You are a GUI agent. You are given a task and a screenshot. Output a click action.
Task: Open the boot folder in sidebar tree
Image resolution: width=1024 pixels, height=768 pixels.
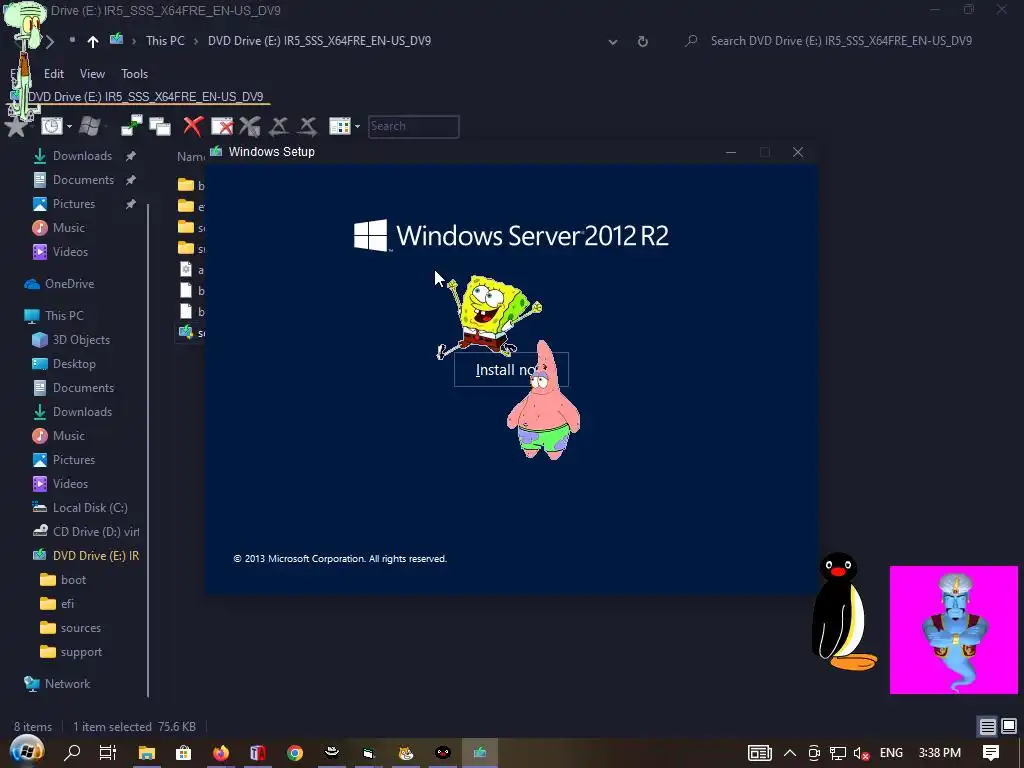[73, 580]
